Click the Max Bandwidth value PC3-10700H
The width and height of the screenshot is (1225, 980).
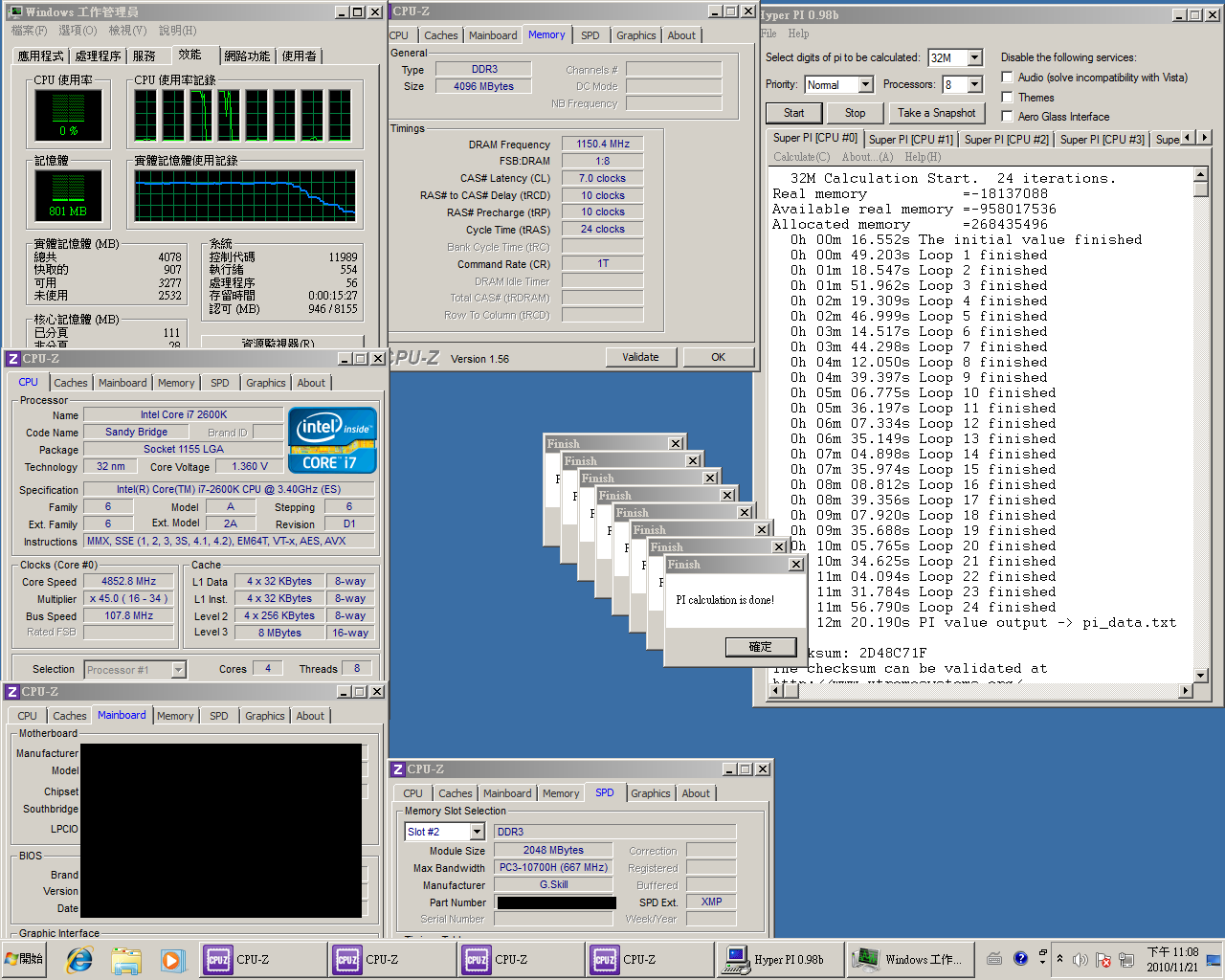coord(553,868)
